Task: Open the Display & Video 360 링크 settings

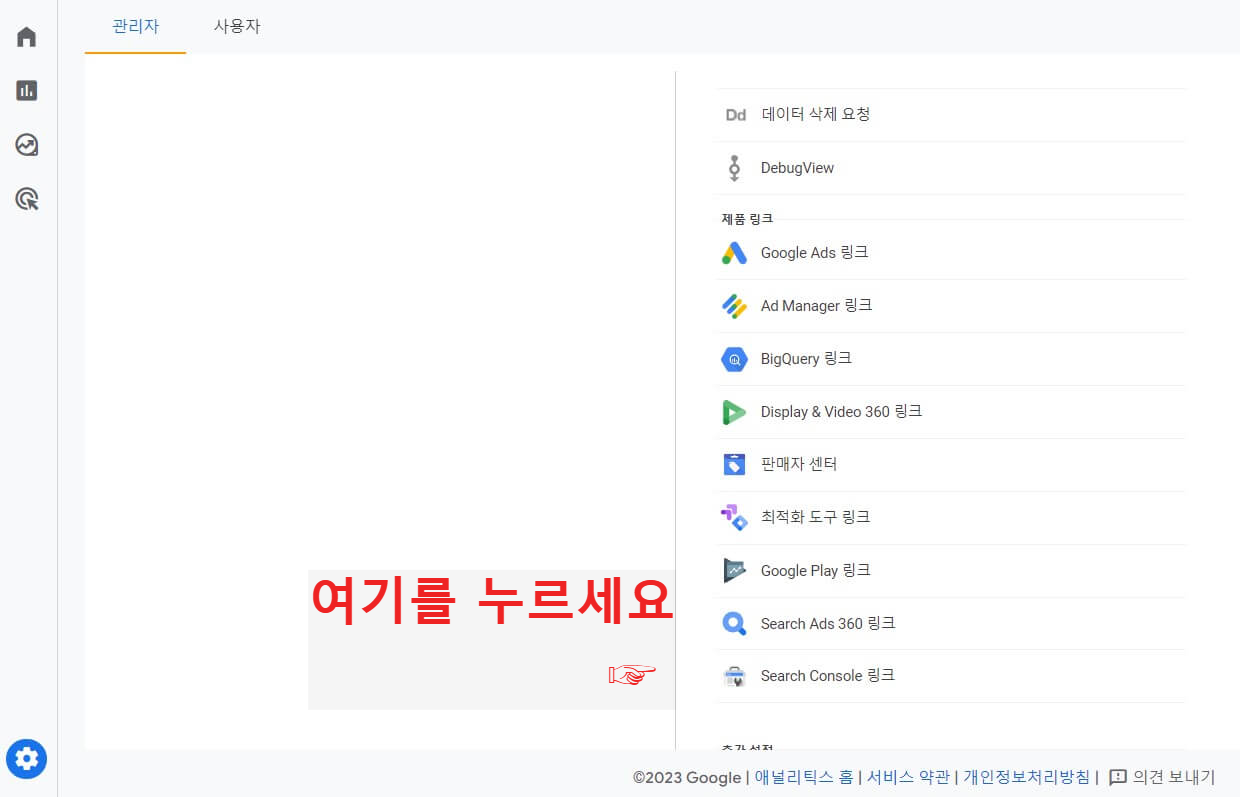Action: [x=841, y=411]
